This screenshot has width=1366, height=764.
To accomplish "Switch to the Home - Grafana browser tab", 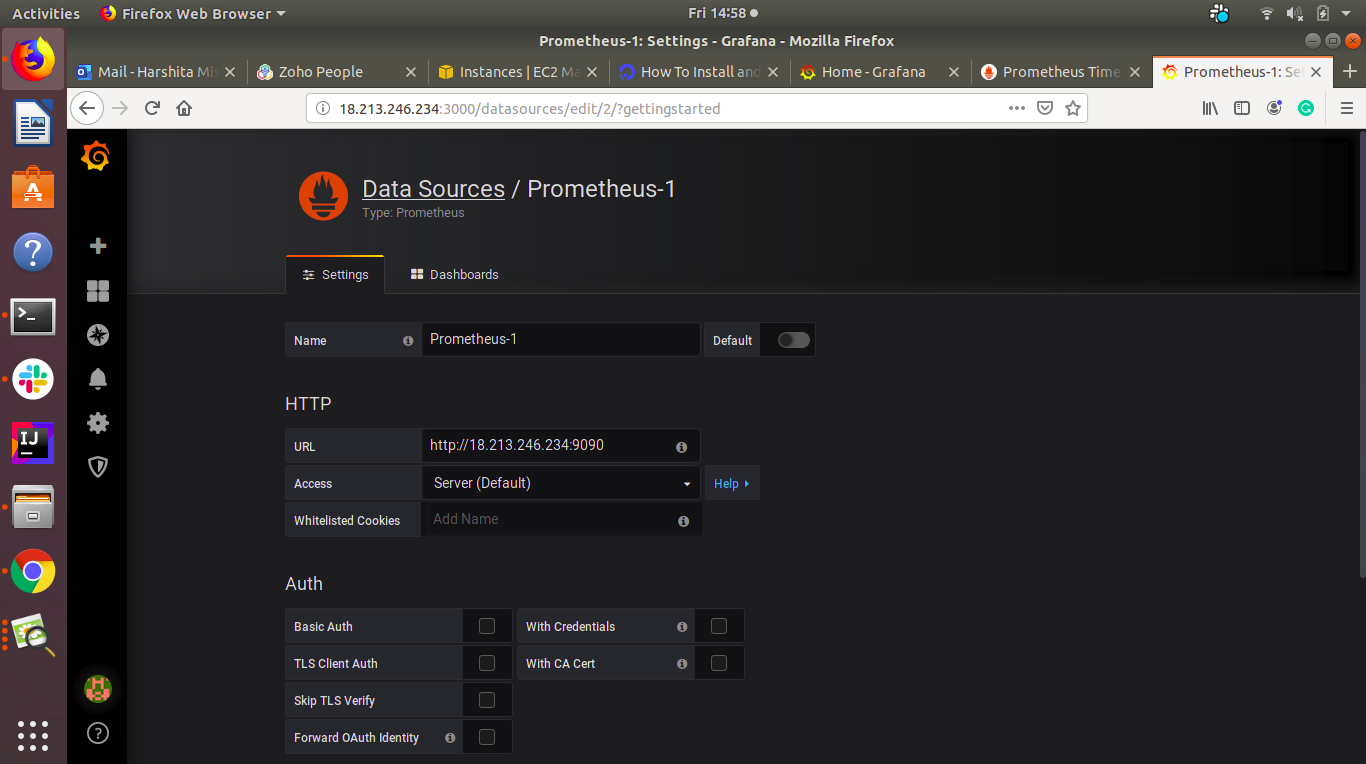I will point(880,72).
